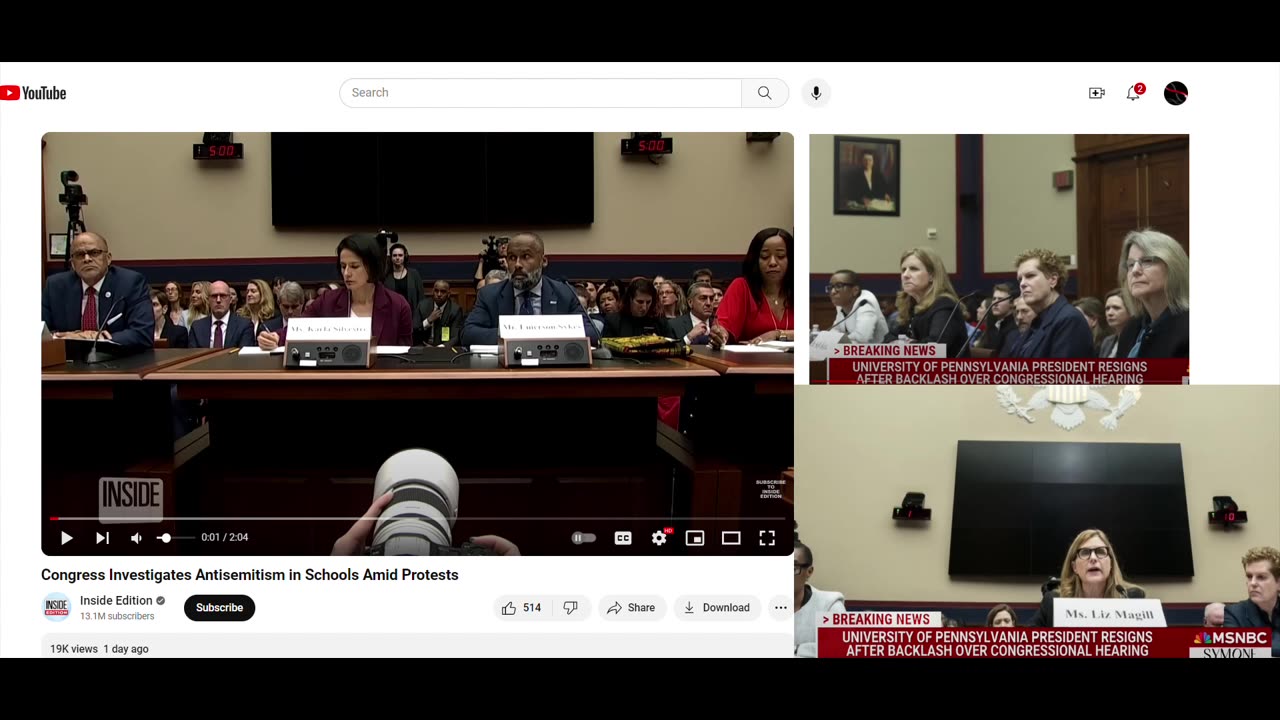Screen dimensions: 1280x720
Task: Skip to the next video
Action: (x=102, y=538)
